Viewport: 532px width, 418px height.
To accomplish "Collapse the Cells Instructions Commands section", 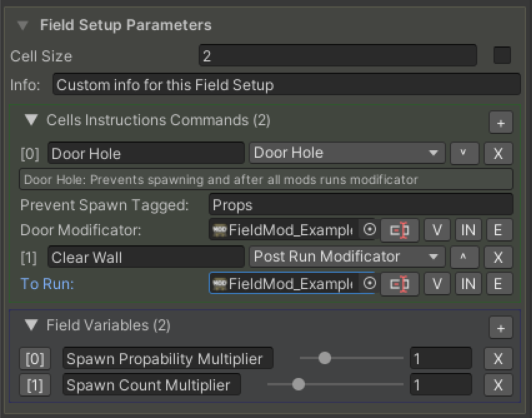I will 31,120.
